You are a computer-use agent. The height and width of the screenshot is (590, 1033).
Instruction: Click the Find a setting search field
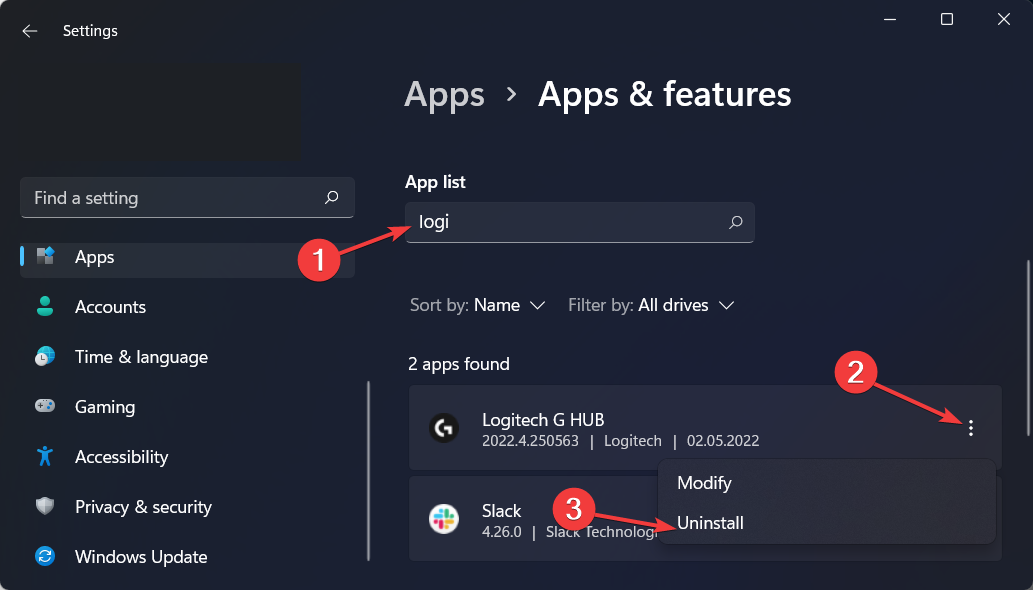[175, 198]
